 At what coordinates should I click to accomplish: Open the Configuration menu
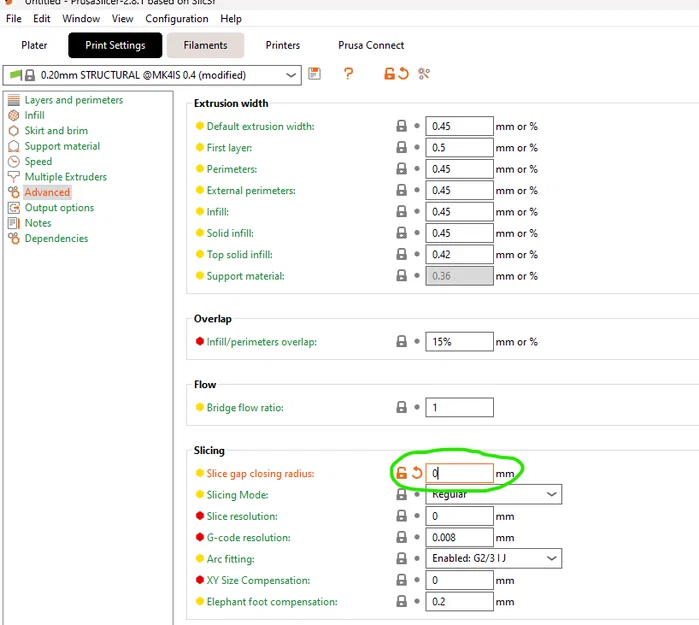click(177, 19)
